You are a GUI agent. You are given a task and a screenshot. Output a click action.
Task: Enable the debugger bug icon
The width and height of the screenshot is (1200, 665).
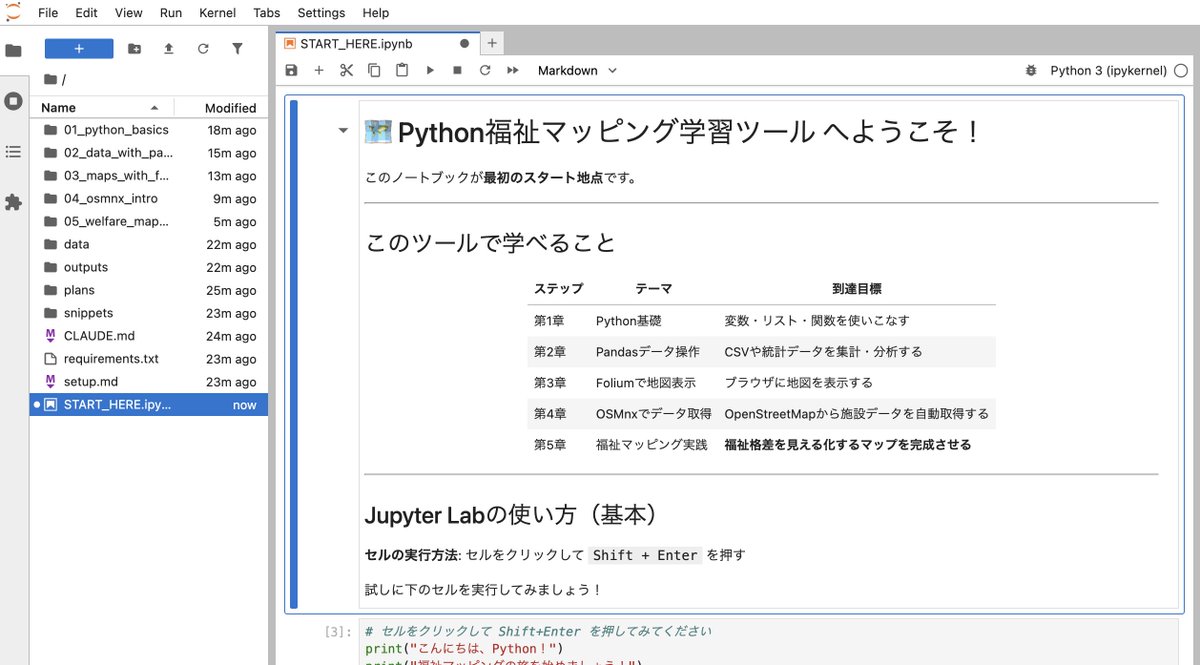(1030, 70)
